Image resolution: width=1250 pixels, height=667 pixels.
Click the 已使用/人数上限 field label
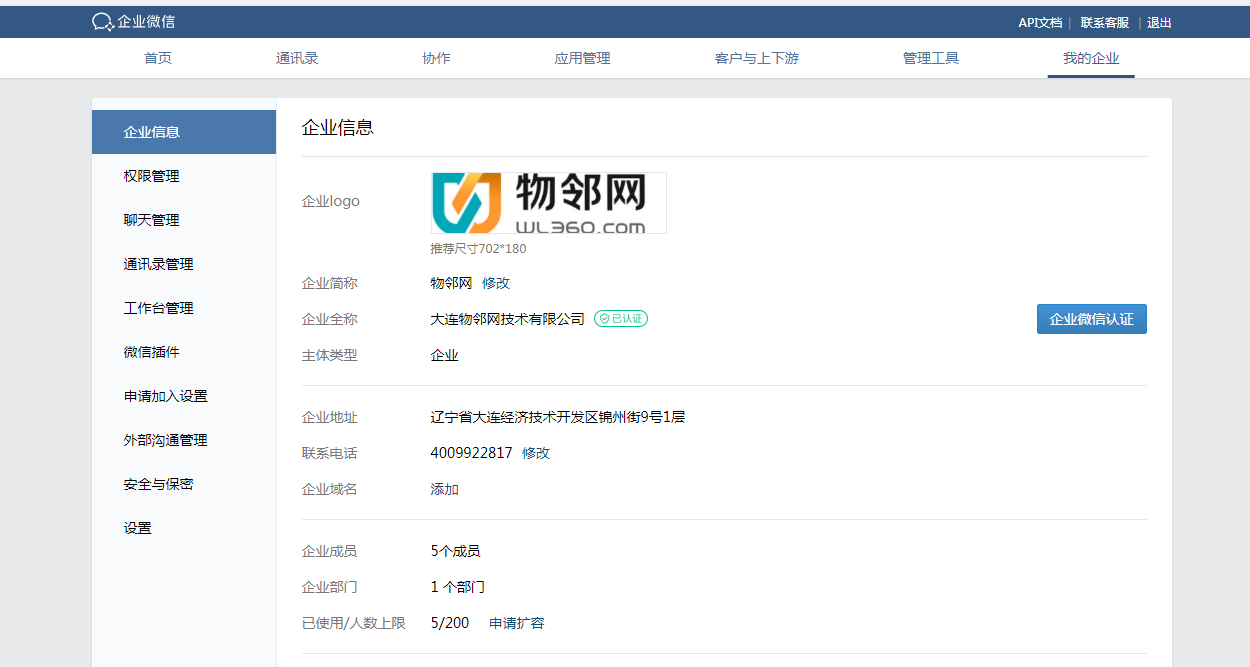tap(354, 623)
